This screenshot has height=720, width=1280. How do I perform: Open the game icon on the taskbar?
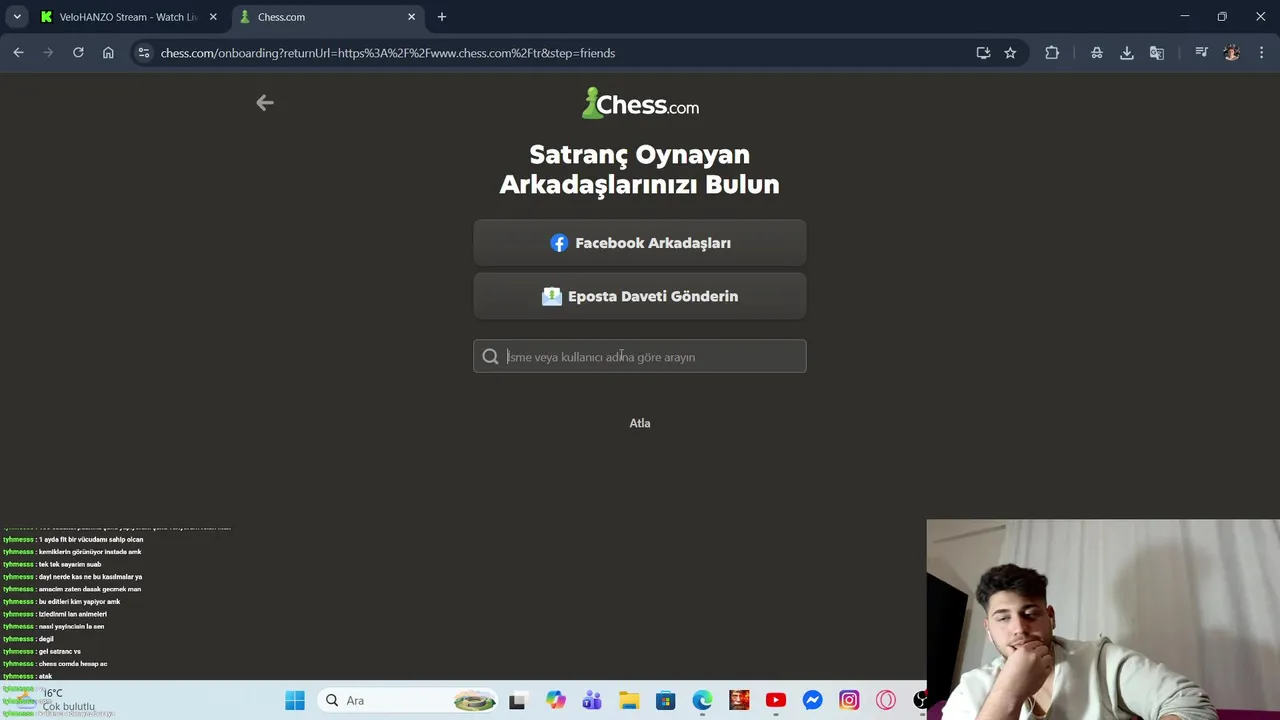[x=739, y=701]
